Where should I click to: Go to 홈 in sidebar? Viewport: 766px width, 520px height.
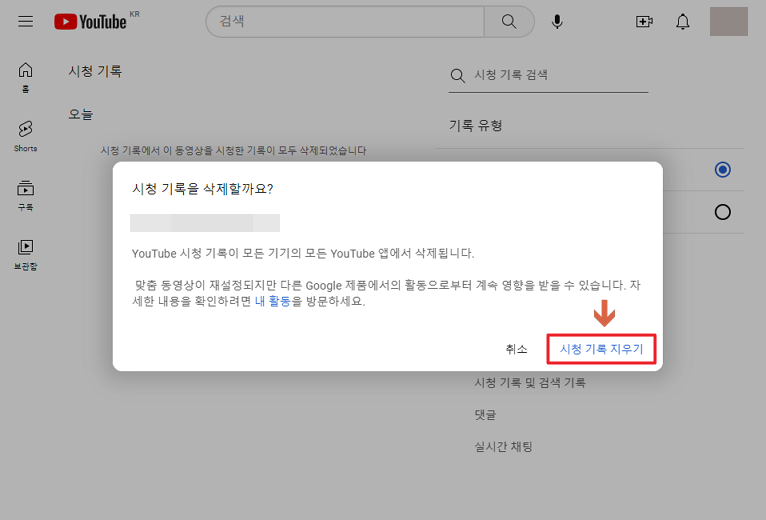(25, 77)
